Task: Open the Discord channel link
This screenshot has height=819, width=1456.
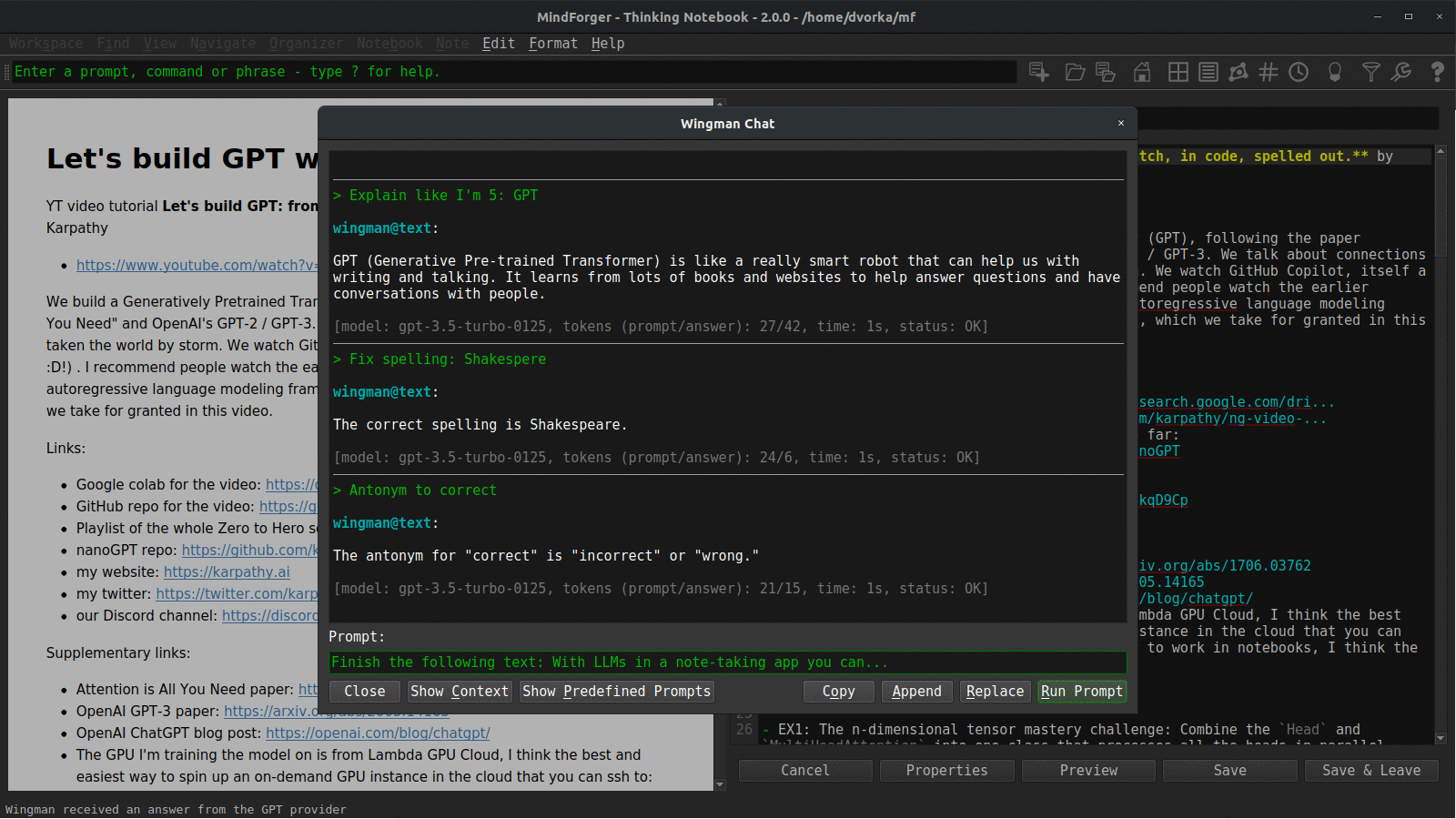Action: 270,615
